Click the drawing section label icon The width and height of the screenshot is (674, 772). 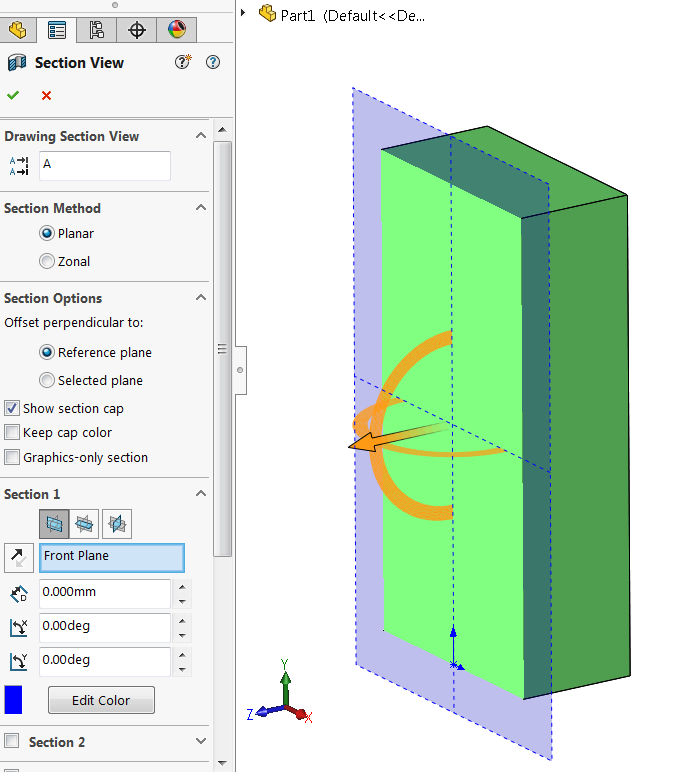point(19,166)
